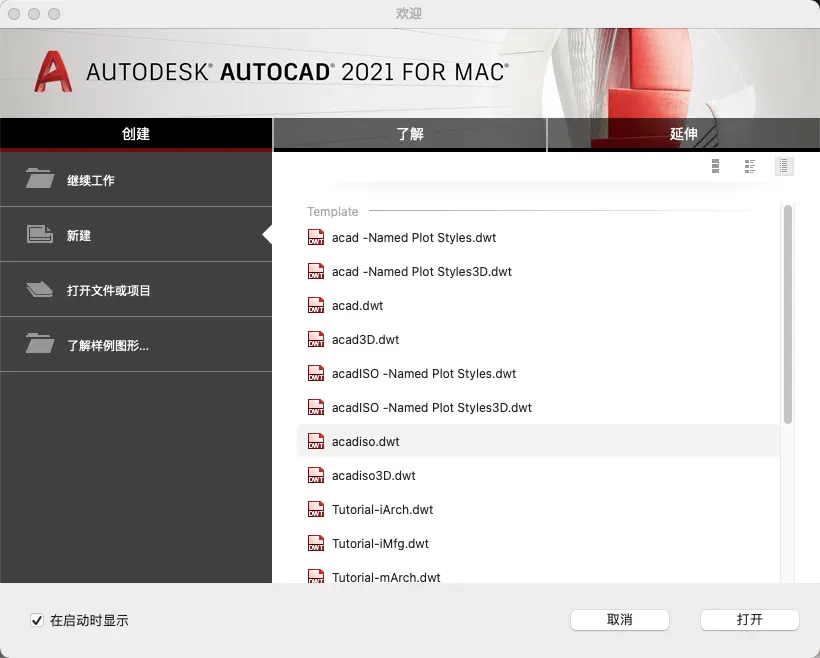Screen dimensions: 820x658
Task: Click the window close button
Action: pos(14,14)
